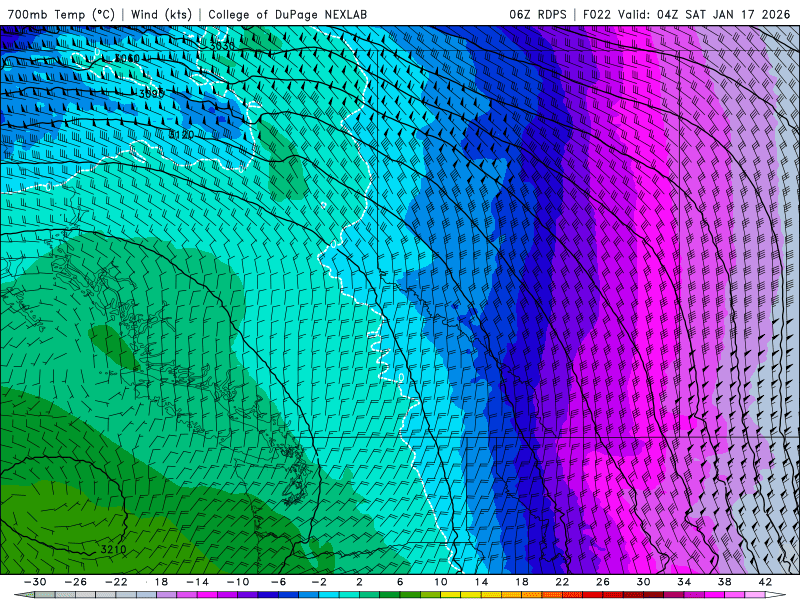The width and height of the screenshot is (800, 600).
Task: Click the 30 value on the temperature scale
Action: [643, 582]
